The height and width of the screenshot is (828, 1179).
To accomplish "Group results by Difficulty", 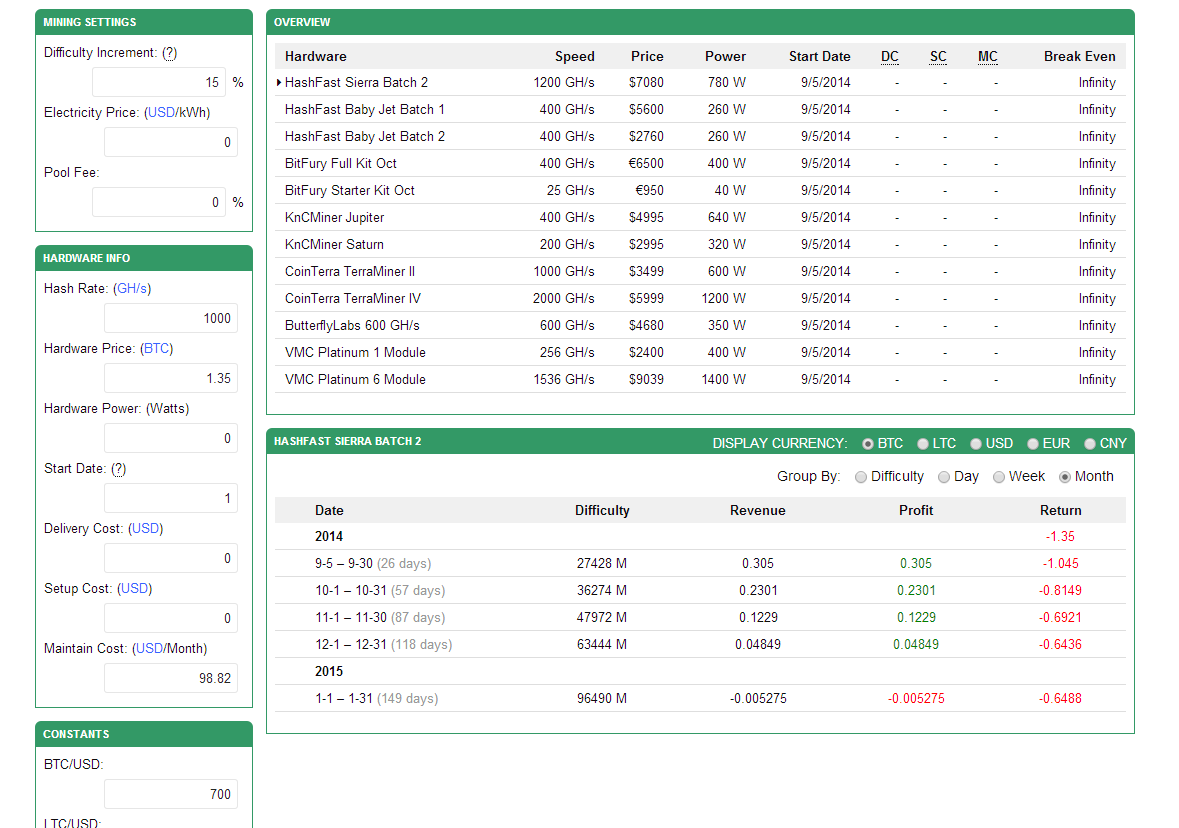I will click(x=861, y=477).
